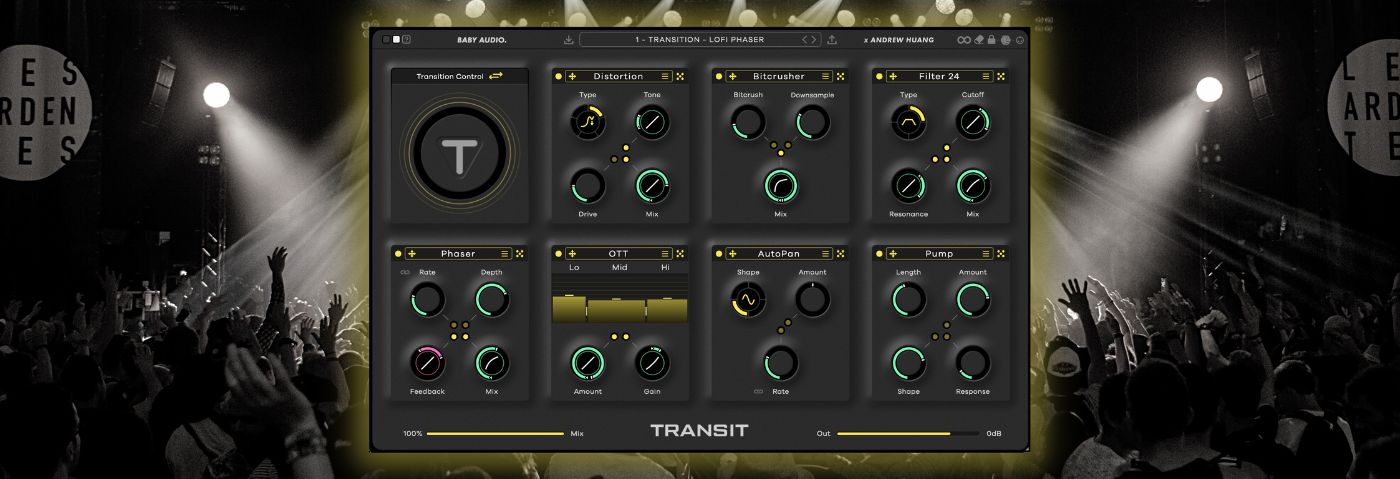The width and height of the screenshot is (1400, 479).
Task: Click the x ANDREW HUANG label
Action: point(899,40)
